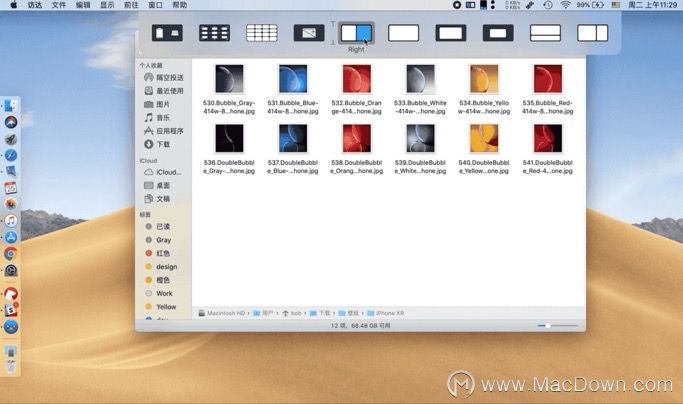Open Applications (应用程序) in sidebar
The image size is (683, 404).
[164, 131]
